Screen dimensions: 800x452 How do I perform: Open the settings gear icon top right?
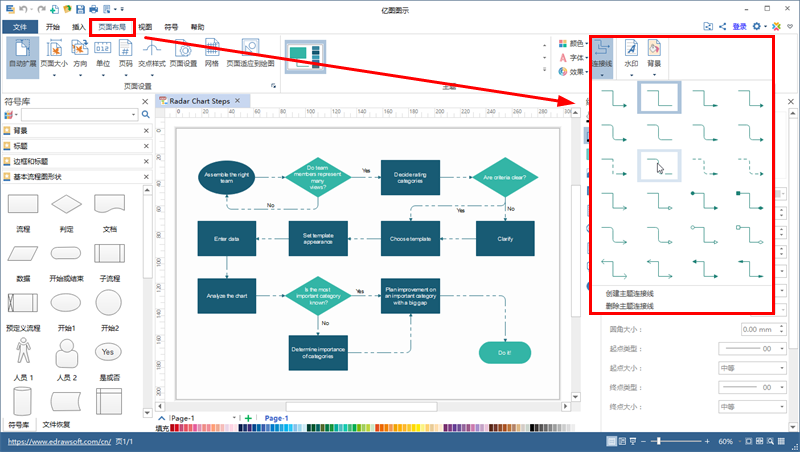pos(757,27)
